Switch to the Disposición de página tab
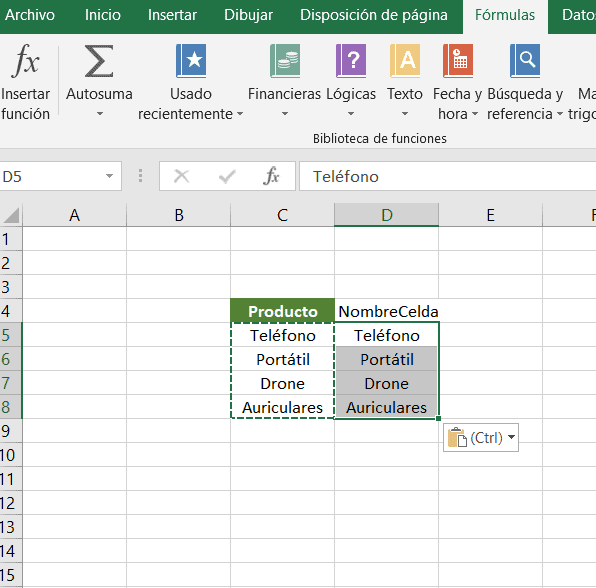The width and height of the screenshot is (596, 588). 374,15
